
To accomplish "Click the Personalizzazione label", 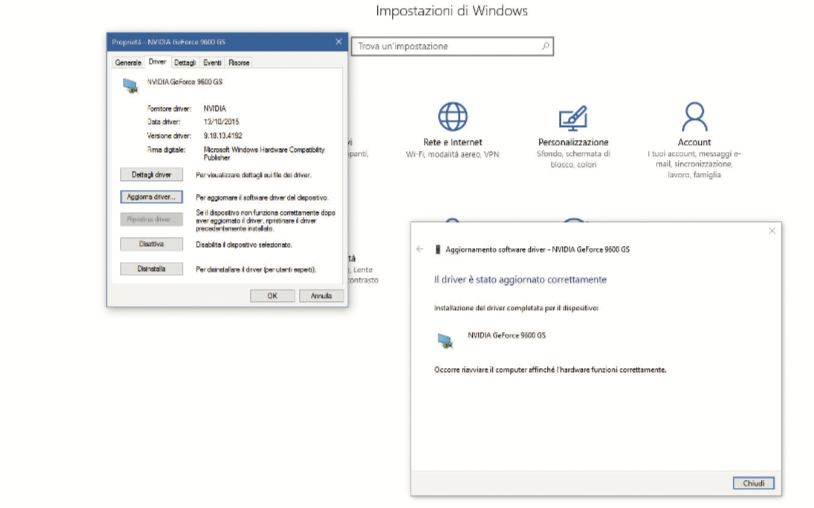I will point(573,142).
